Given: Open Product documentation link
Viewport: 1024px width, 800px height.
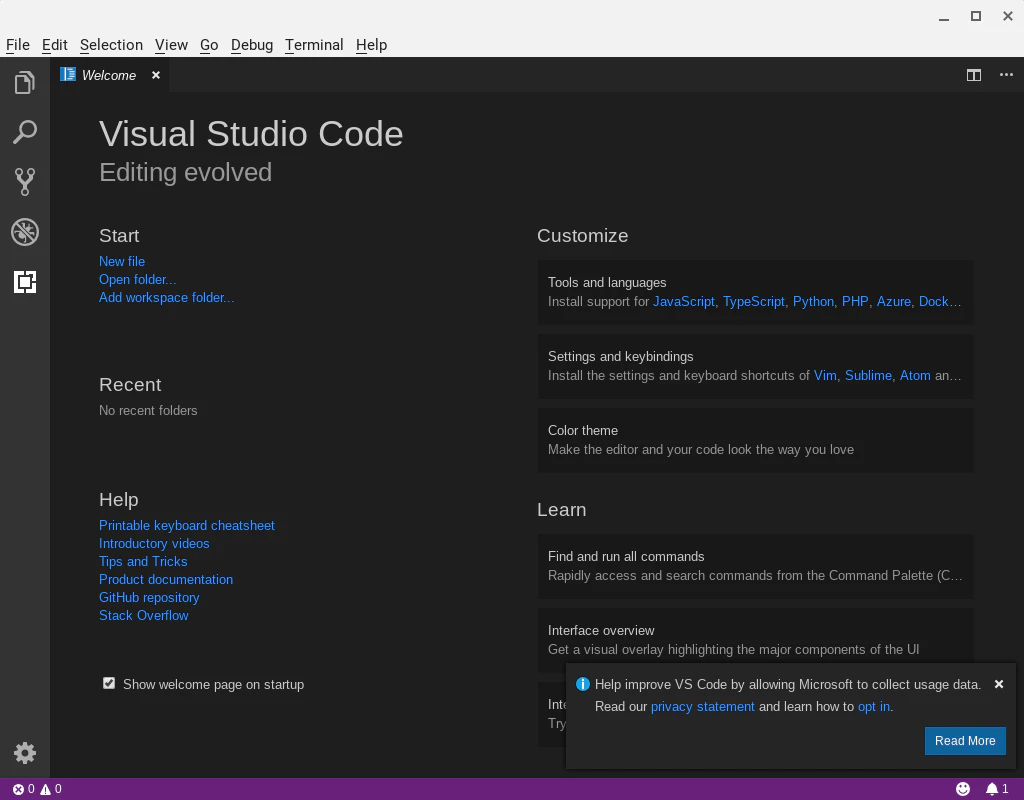Looking at the screenshot, I should coord(166,579).
